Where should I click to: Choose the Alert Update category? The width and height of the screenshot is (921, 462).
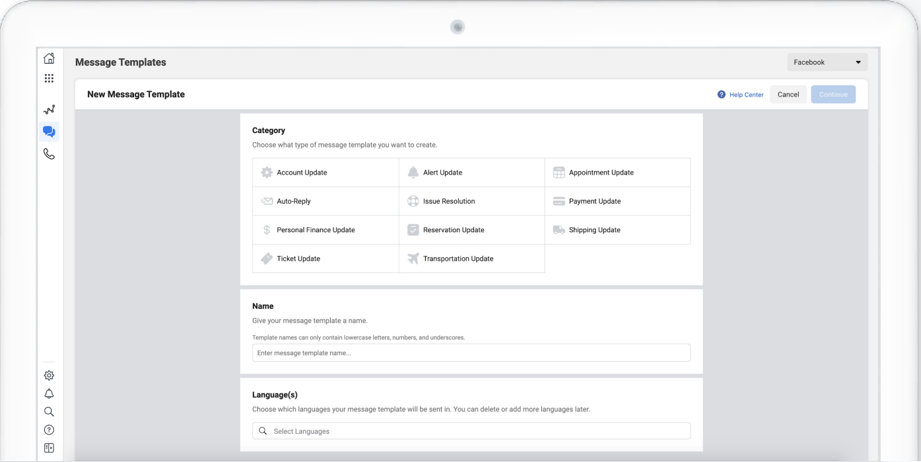coord(472,173)
